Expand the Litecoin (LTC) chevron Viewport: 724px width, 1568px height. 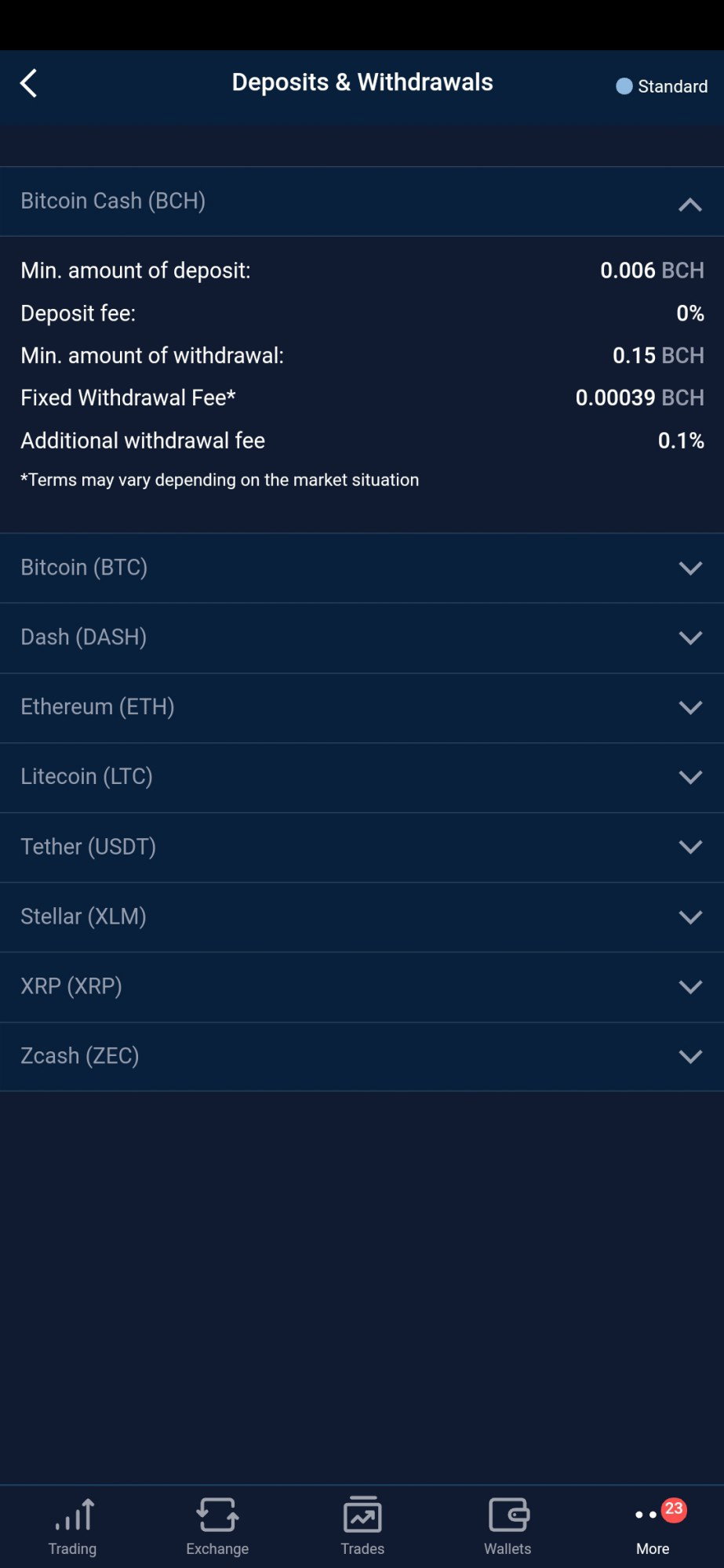(x=690, y=777)
